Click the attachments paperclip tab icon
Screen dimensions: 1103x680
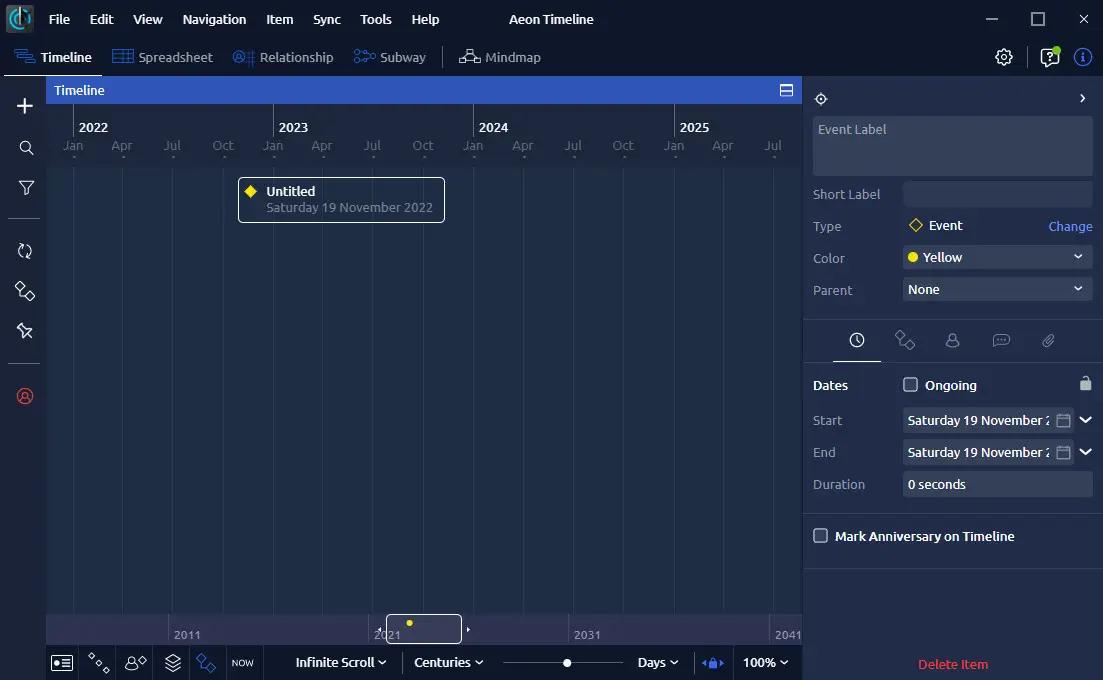pos(1048,341)
